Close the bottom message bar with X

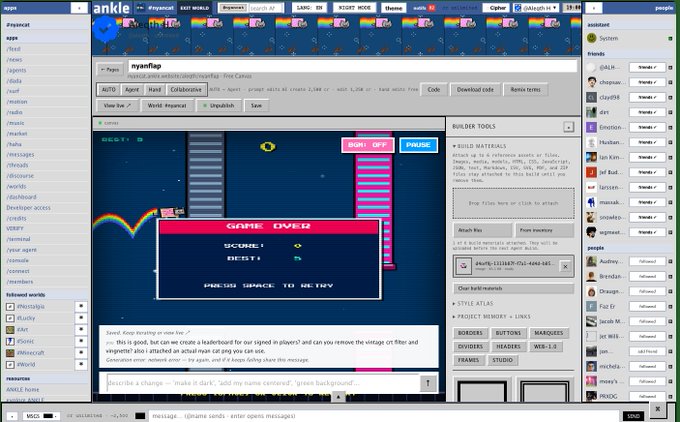657,409
